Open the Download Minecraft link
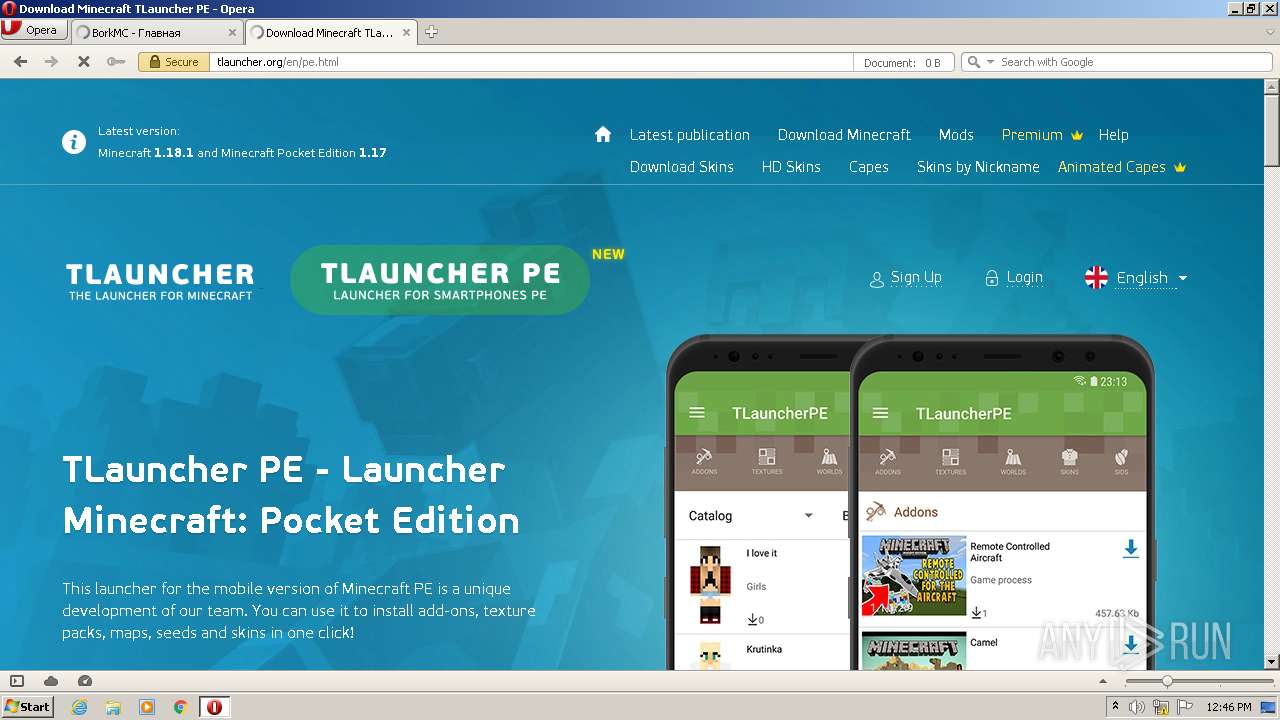Image resolution: width=1280 pixels, height=720 pixels. click(x=844, y=135)
